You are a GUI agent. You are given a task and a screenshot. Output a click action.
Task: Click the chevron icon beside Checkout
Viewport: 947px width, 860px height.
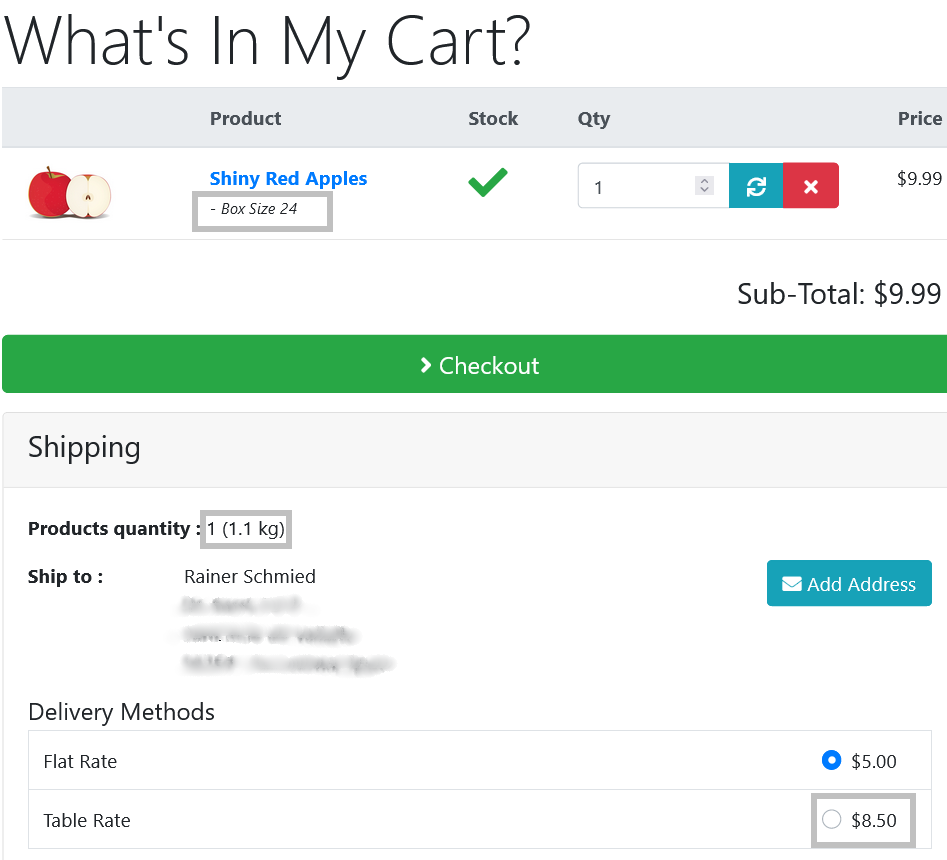coord(426,365)
